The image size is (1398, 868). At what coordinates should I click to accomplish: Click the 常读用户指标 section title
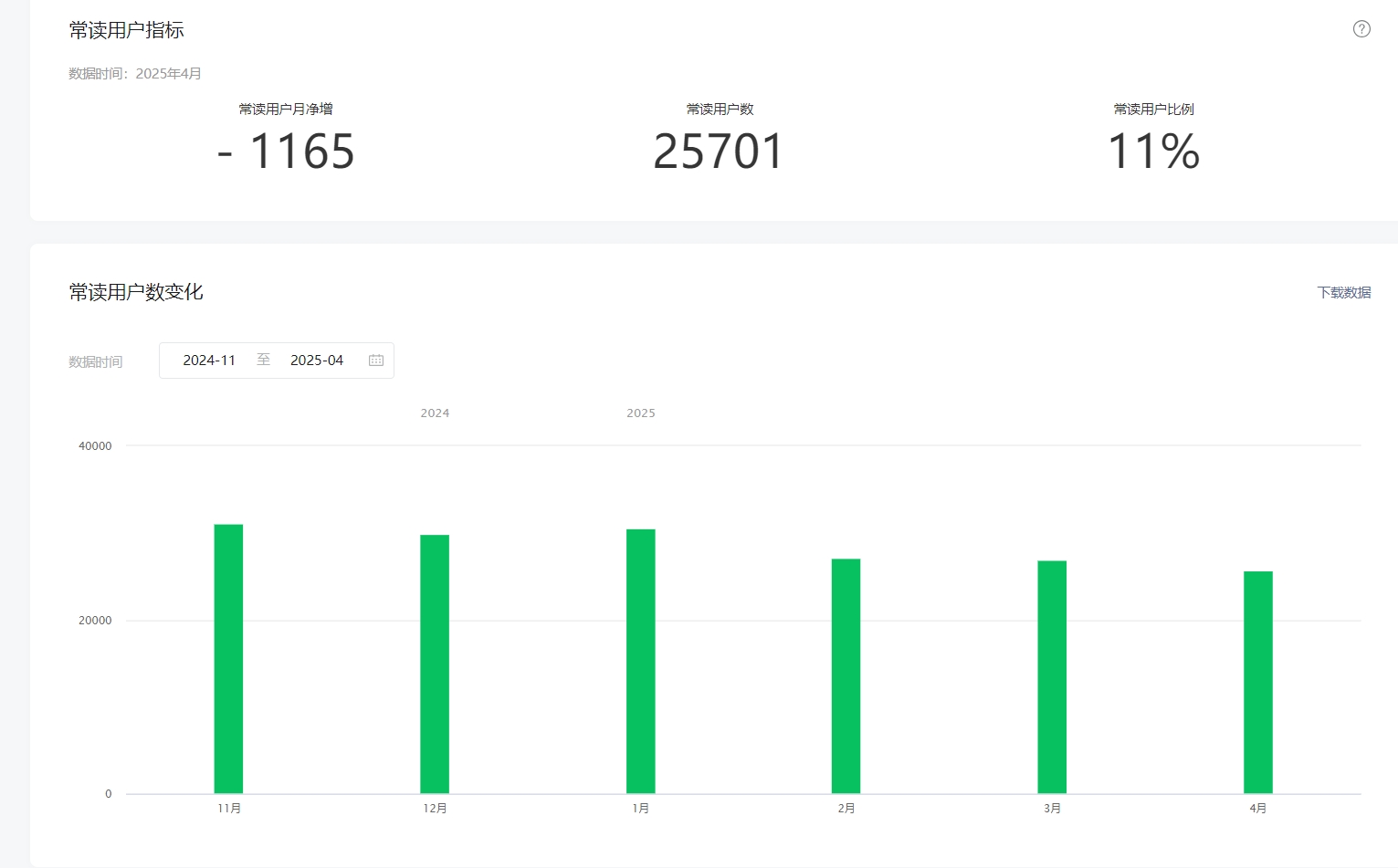tap(127, 30)
